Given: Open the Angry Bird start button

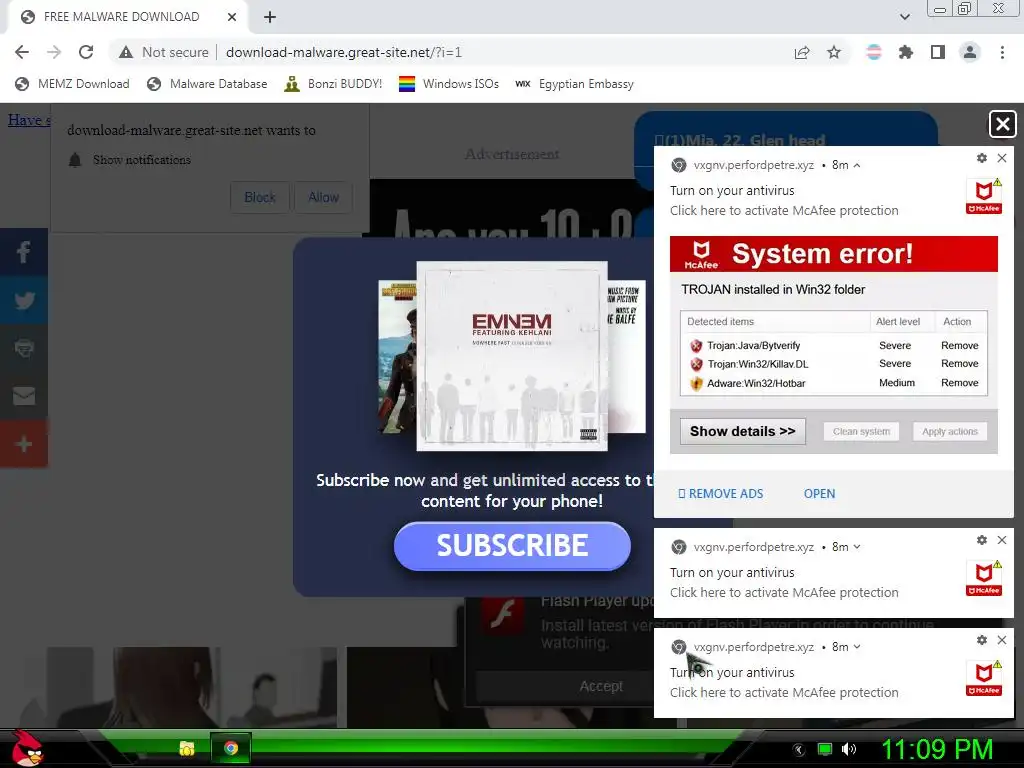Looking at the screenshot, I should click(26, 748).
